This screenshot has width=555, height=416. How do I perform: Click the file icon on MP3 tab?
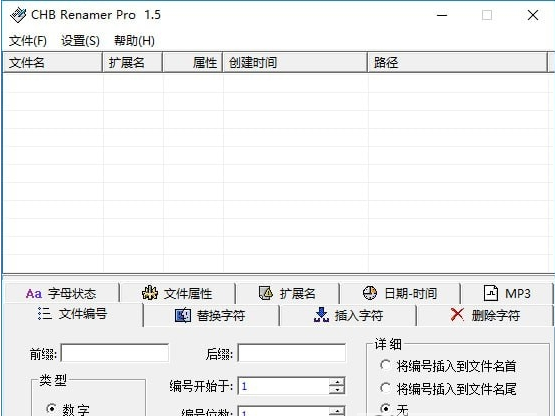pos(491,293)
